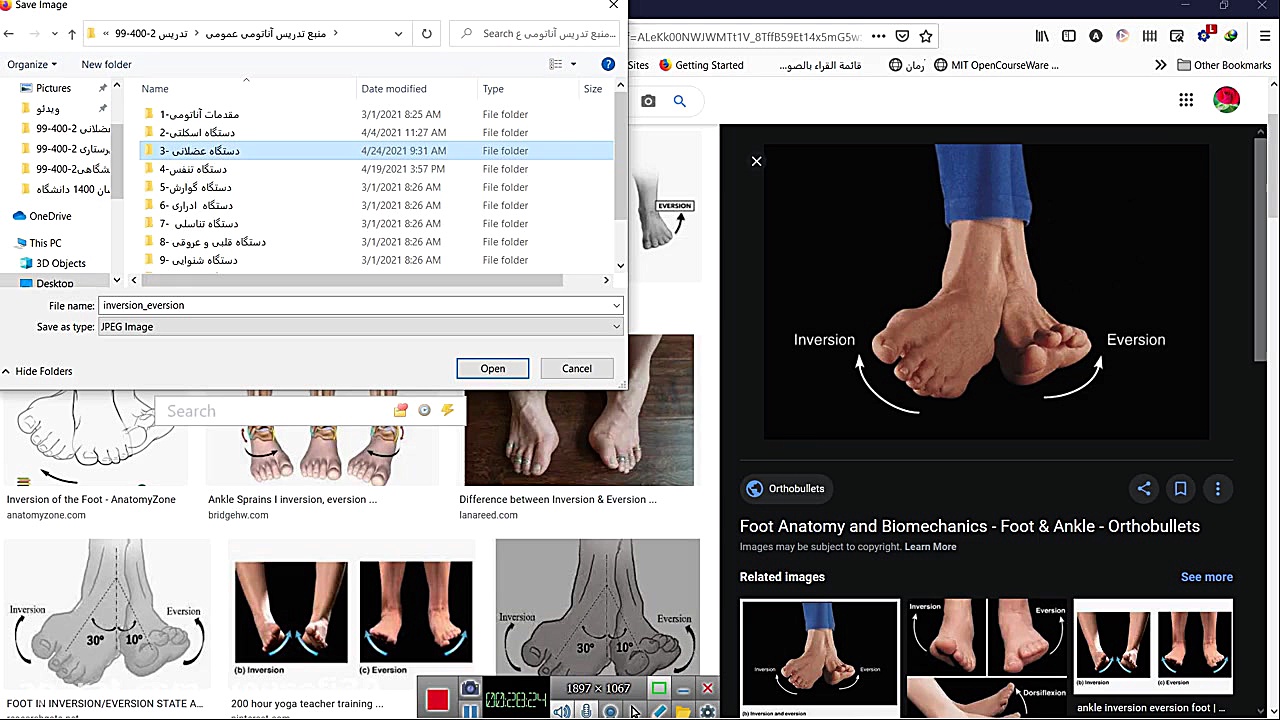This screenshot has height=720, width=1280.
Task: Click See more related images
Action: point(1207,577)
